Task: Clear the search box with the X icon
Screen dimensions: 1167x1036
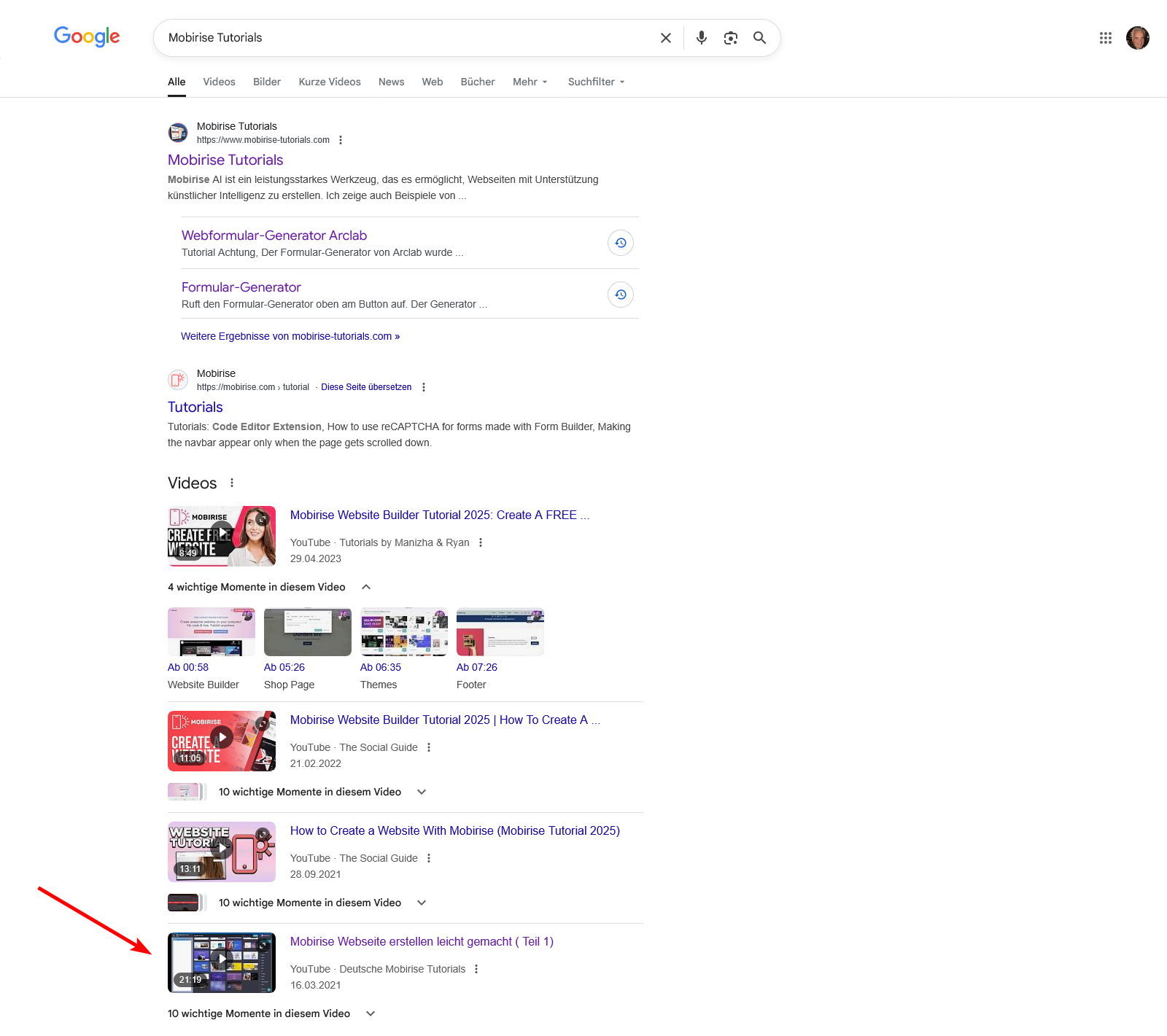Action: click(665, 38)
